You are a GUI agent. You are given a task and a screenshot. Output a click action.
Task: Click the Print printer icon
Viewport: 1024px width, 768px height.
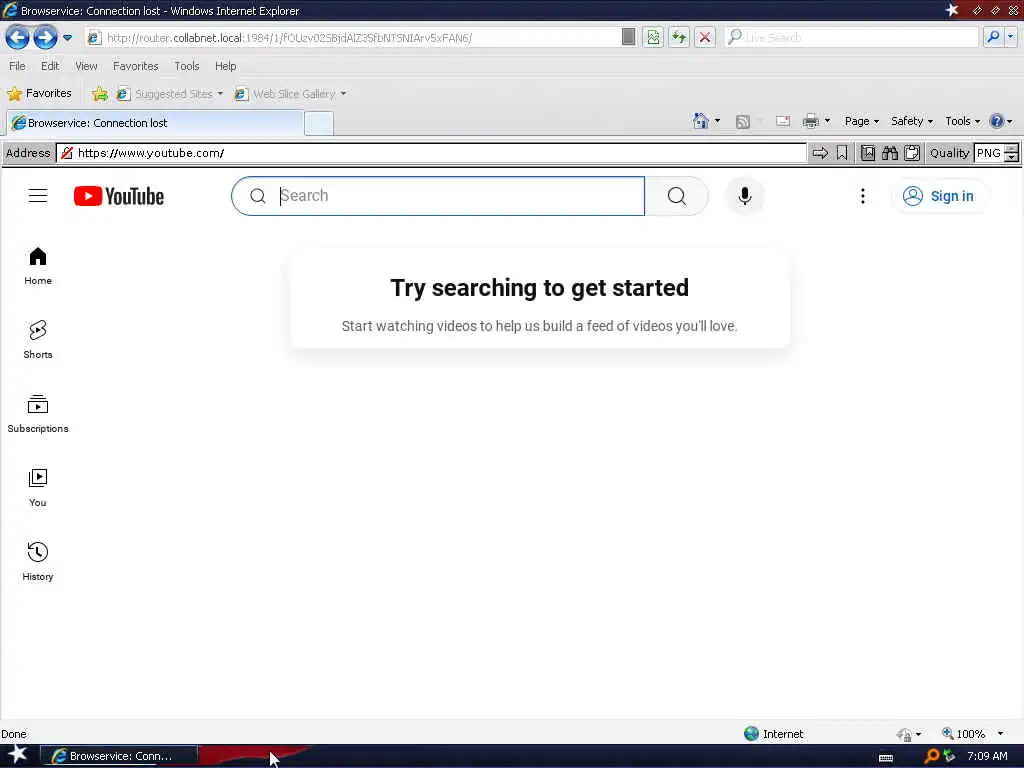click(x=810, y=121)
